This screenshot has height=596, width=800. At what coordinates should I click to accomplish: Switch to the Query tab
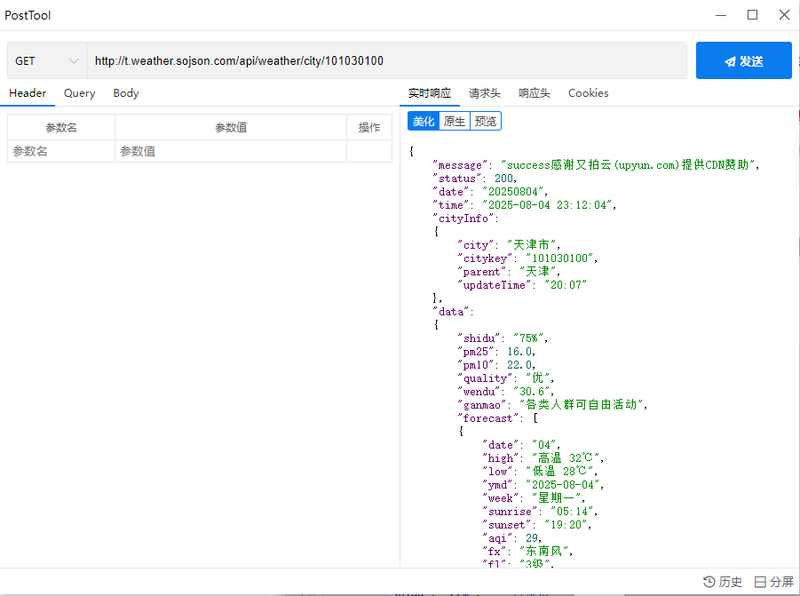(80, 93)
